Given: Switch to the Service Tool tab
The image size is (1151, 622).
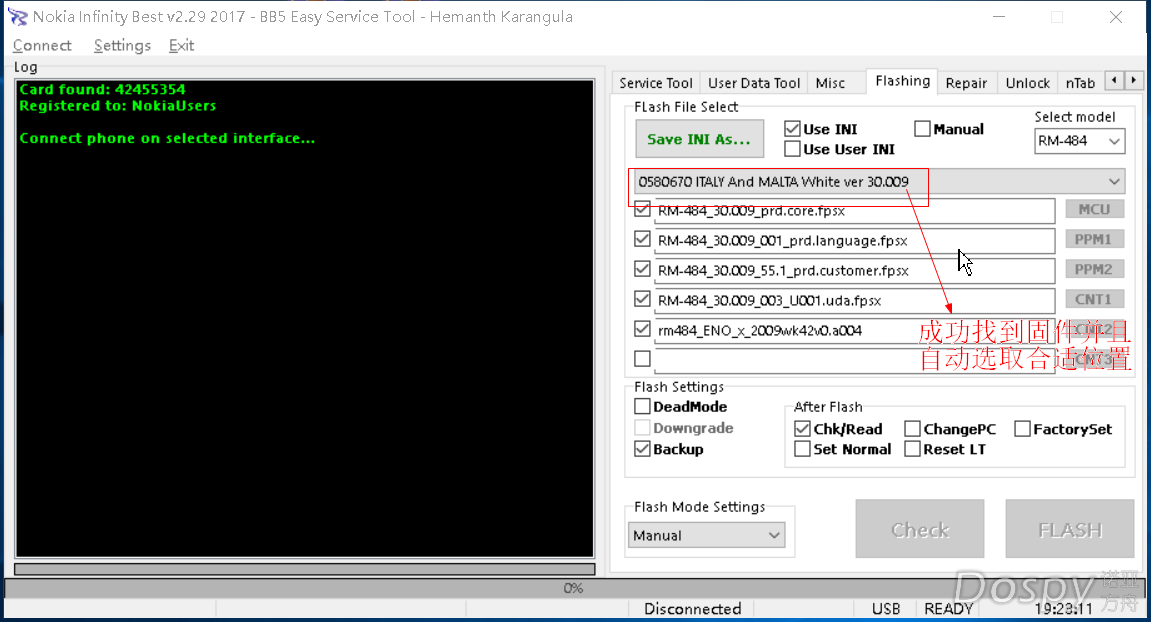Looking at the screenshot, I should [x=656, y=83].
